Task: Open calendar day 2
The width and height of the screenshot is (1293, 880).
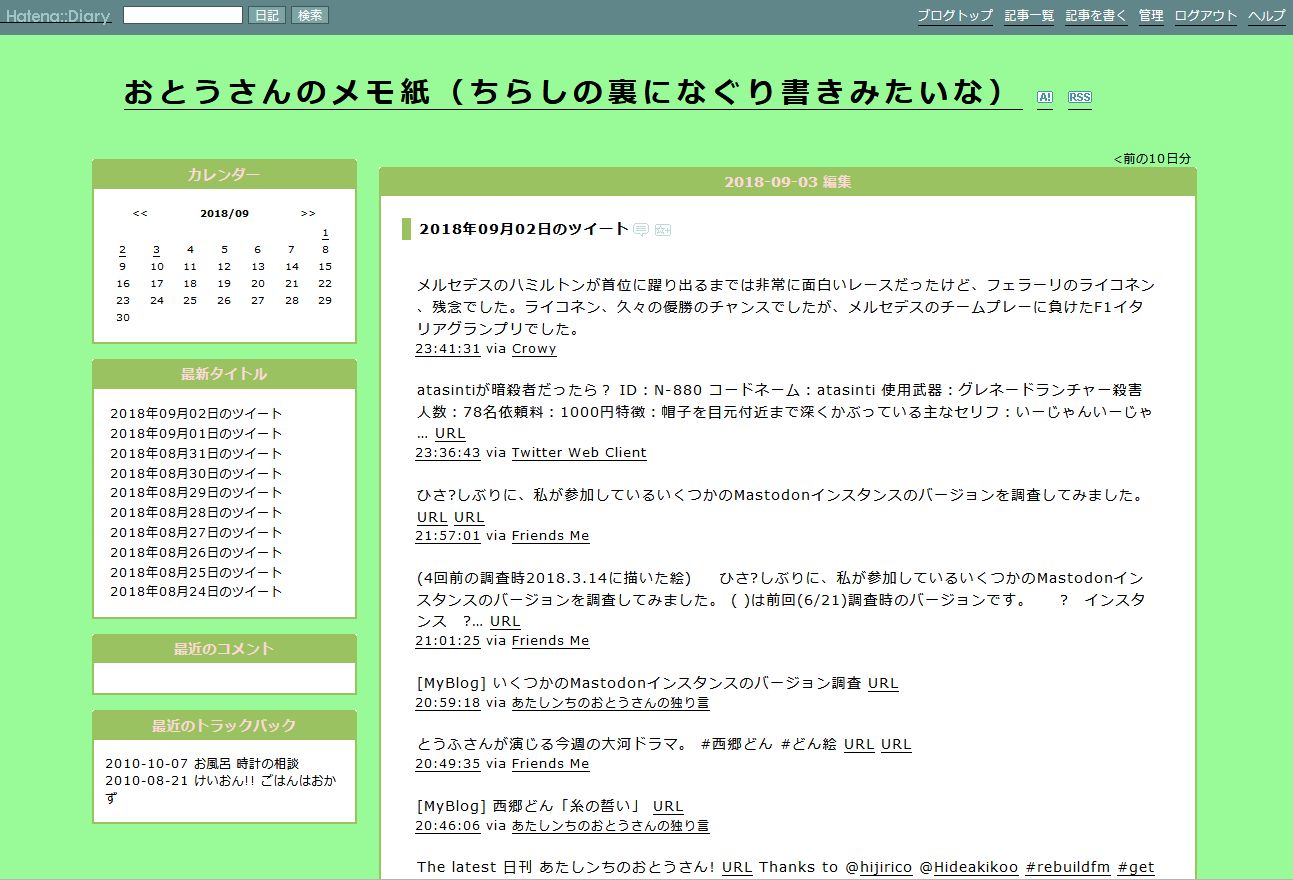Action: point(122,250)
